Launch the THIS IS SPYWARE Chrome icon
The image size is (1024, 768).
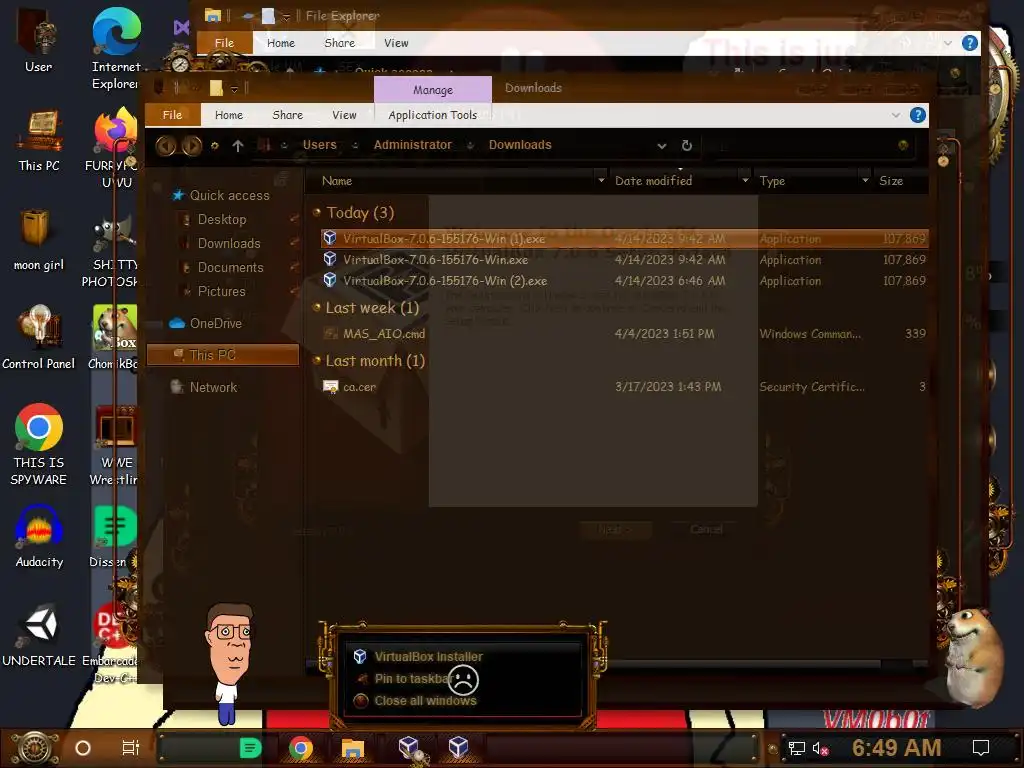click(39, 445)
